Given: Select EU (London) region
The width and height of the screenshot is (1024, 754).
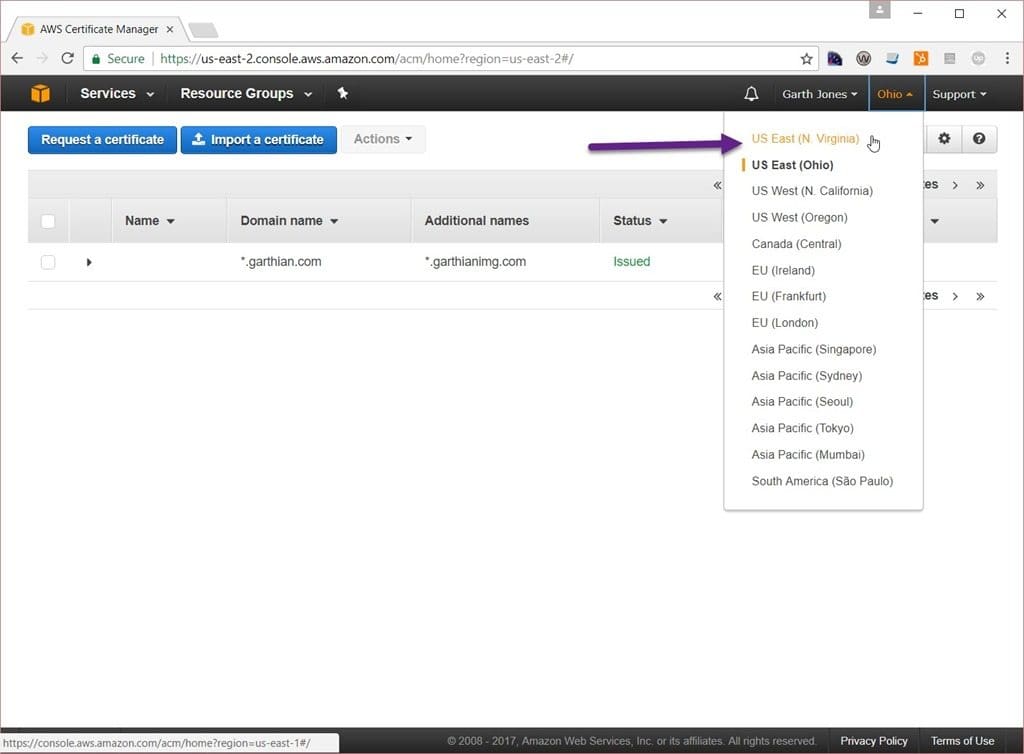Looking at the screenshot, I should tap(784, 322).
